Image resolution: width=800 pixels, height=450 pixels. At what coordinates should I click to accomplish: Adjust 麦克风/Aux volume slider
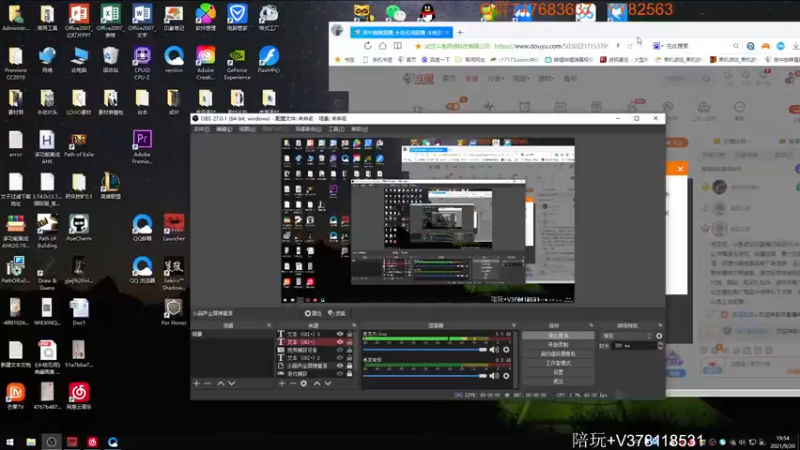424,349
